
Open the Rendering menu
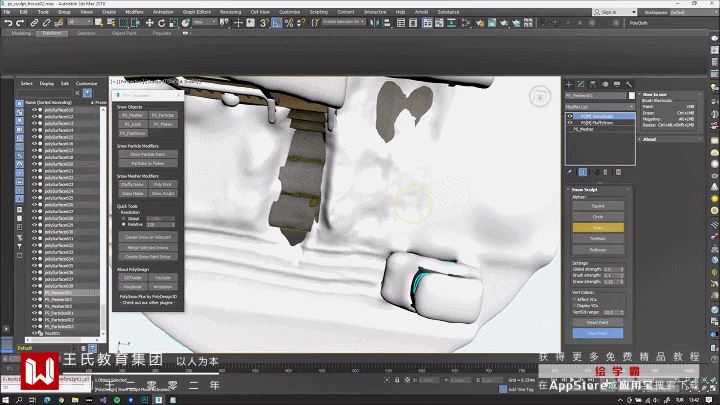coord(231,12)
